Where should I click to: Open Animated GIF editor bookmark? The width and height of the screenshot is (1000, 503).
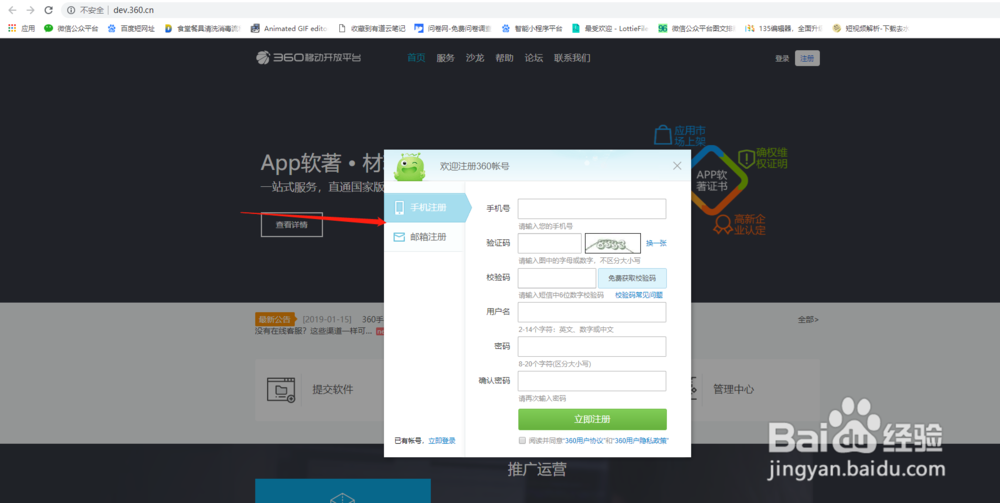click(290, 28)
